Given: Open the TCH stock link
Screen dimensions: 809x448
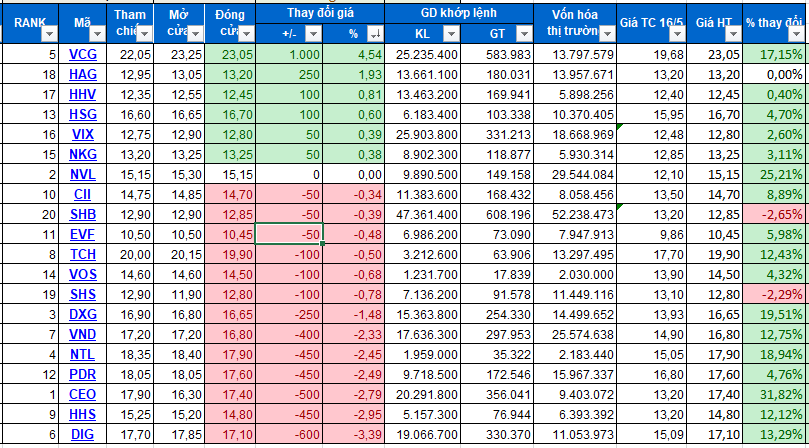Looking at the screenshot, I should click(83, 254).
